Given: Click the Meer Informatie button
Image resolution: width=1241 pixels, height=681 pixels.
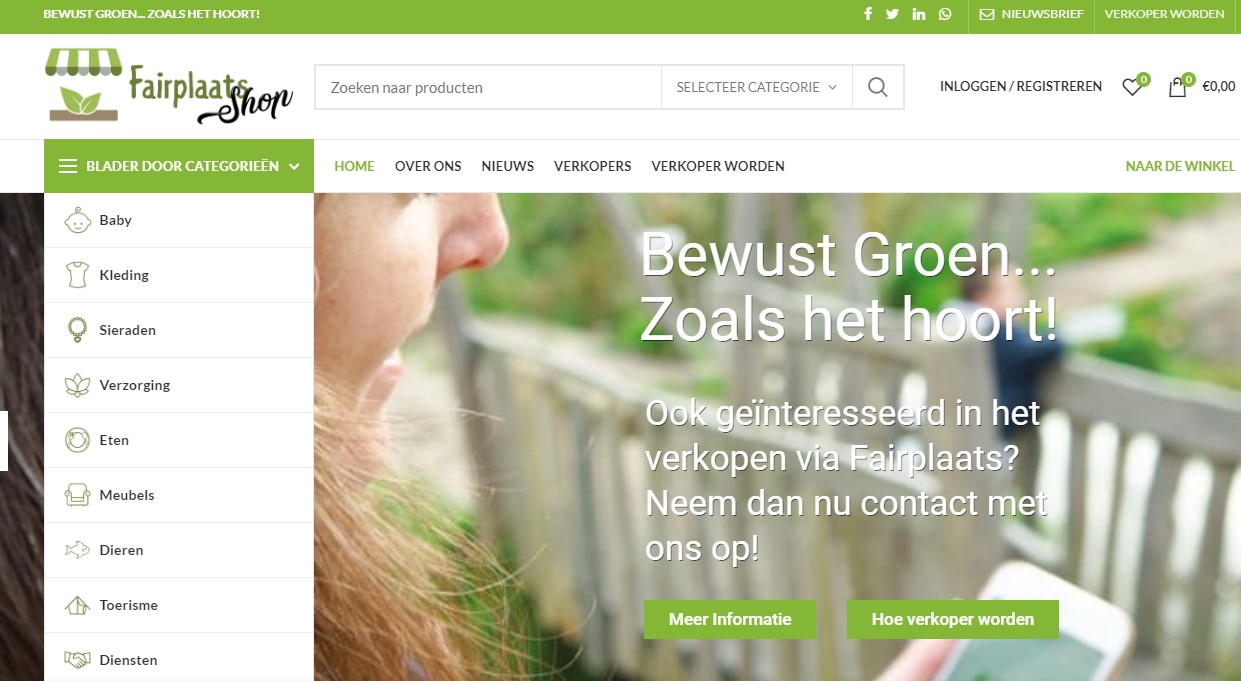Looking at the screenshot, I should click(730, 619).
